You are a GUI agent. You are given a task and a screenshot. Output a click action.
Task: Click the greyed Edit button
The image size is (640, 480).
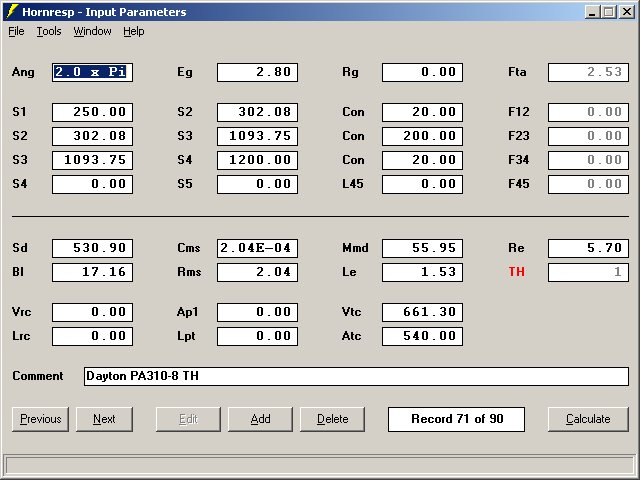(188, 419)
